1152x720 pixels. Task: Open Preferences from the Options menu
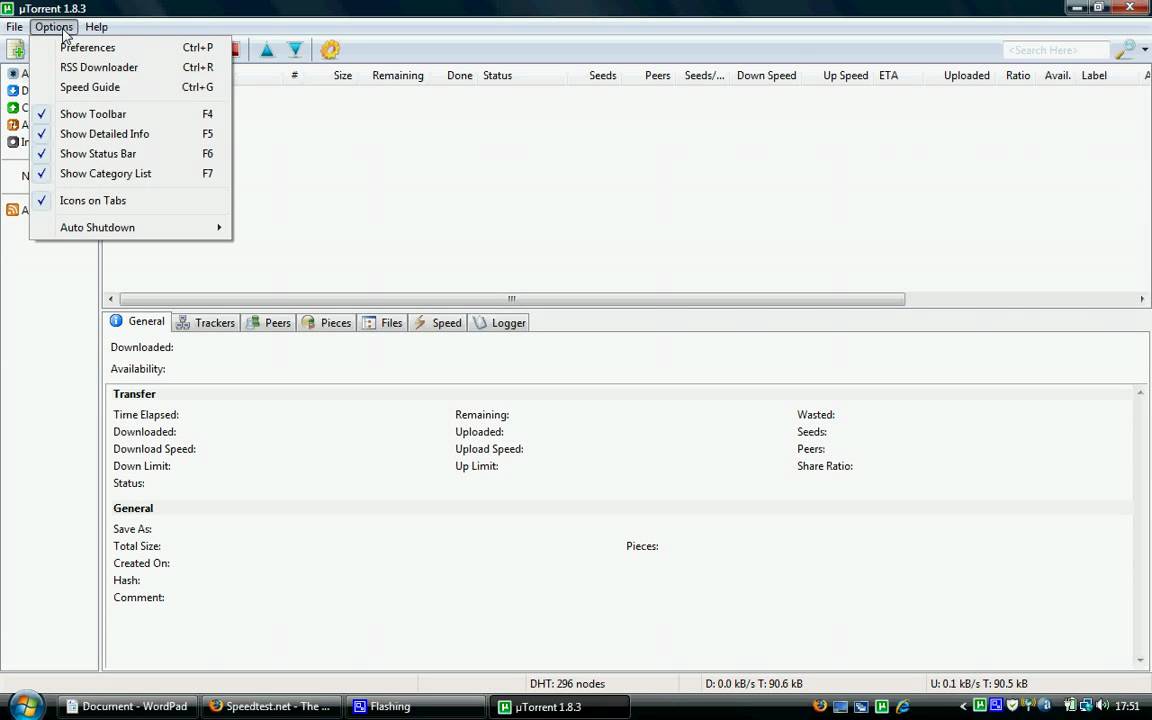click(131, 47)
